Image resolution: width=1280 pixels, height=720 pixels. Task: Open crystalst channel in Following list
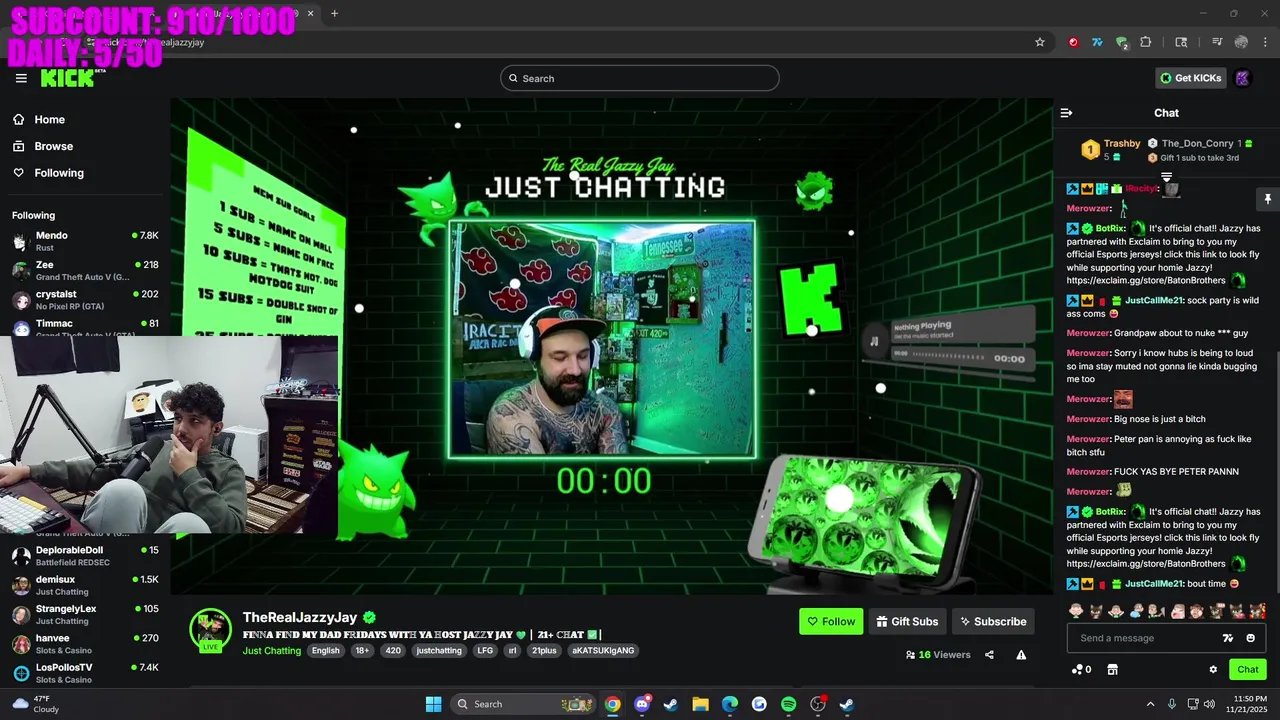[x=85, y=300]
